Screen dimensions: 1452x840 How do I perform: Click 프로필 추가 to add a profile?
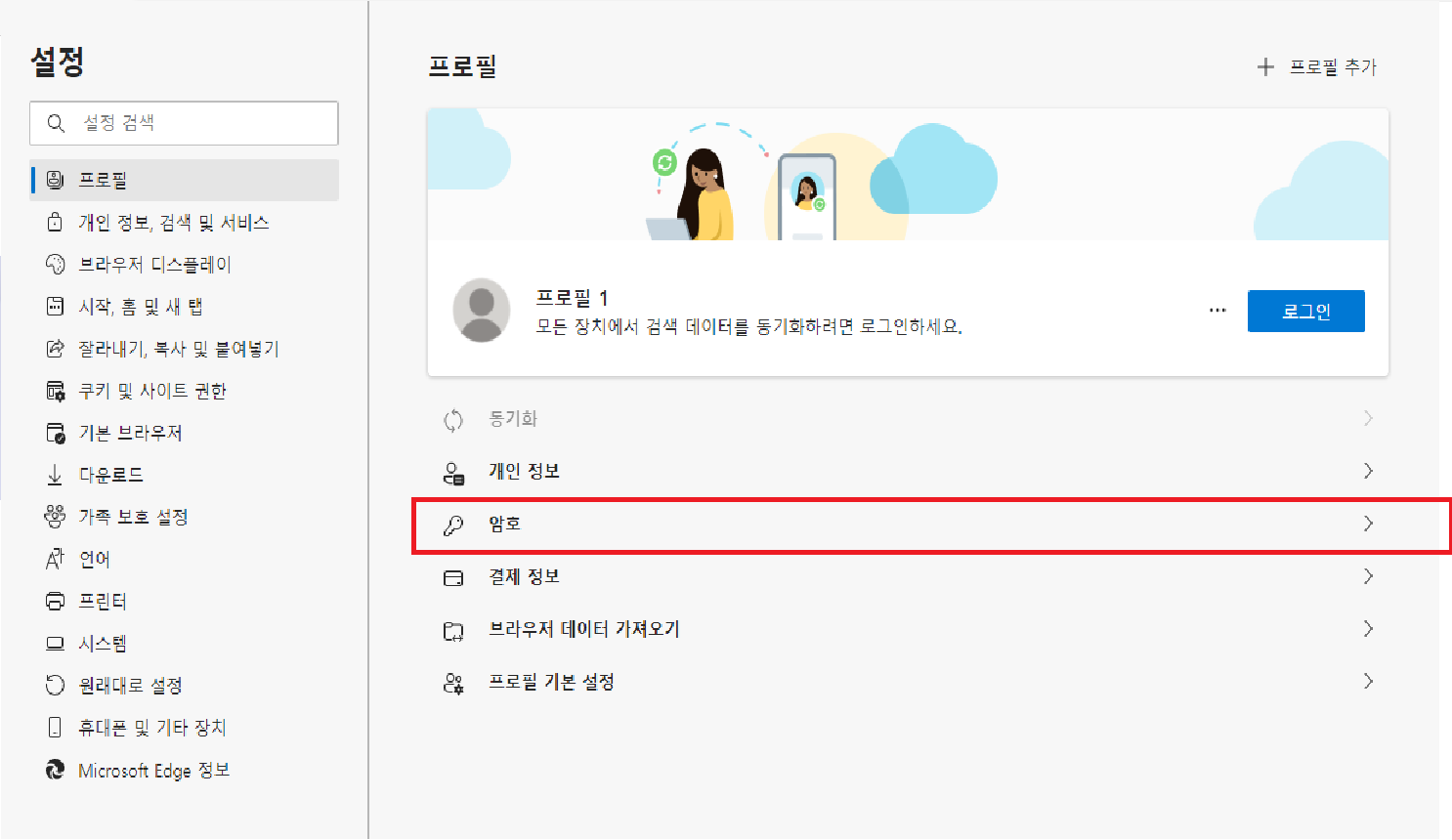coord(1317,67)
